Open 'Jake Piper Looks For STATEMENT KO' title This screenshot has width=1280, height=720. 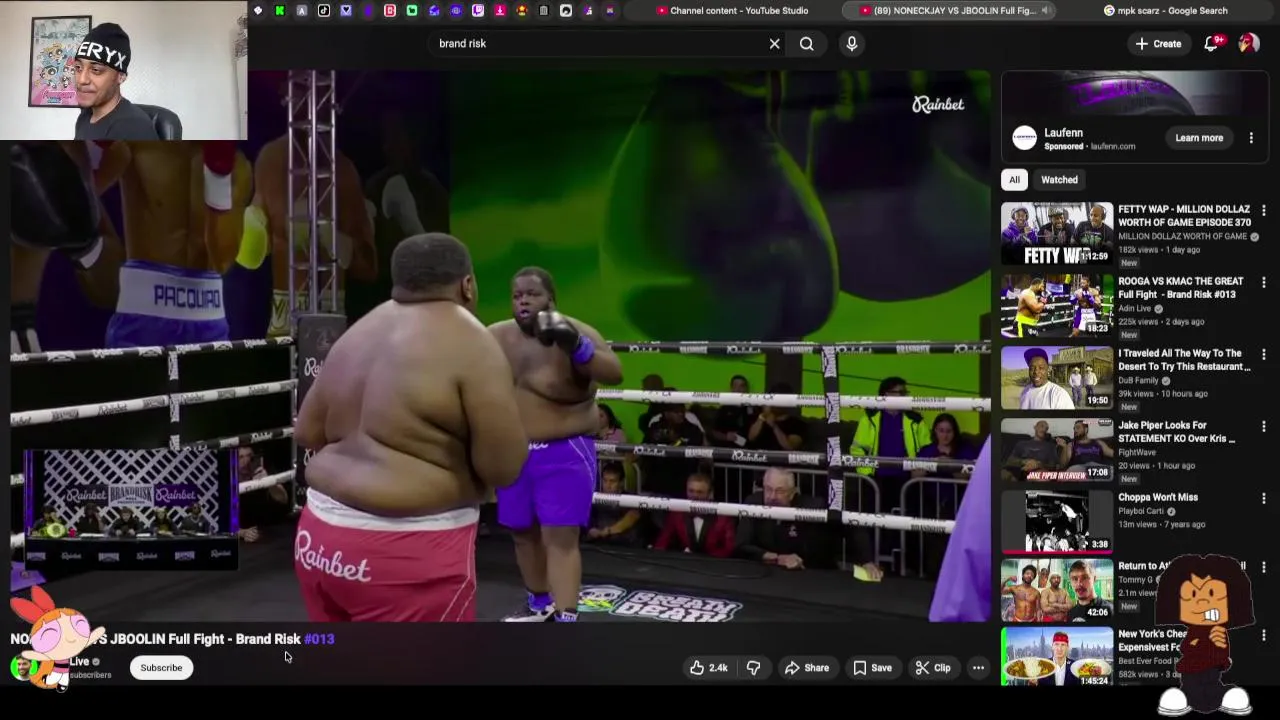coord(1177,432)
